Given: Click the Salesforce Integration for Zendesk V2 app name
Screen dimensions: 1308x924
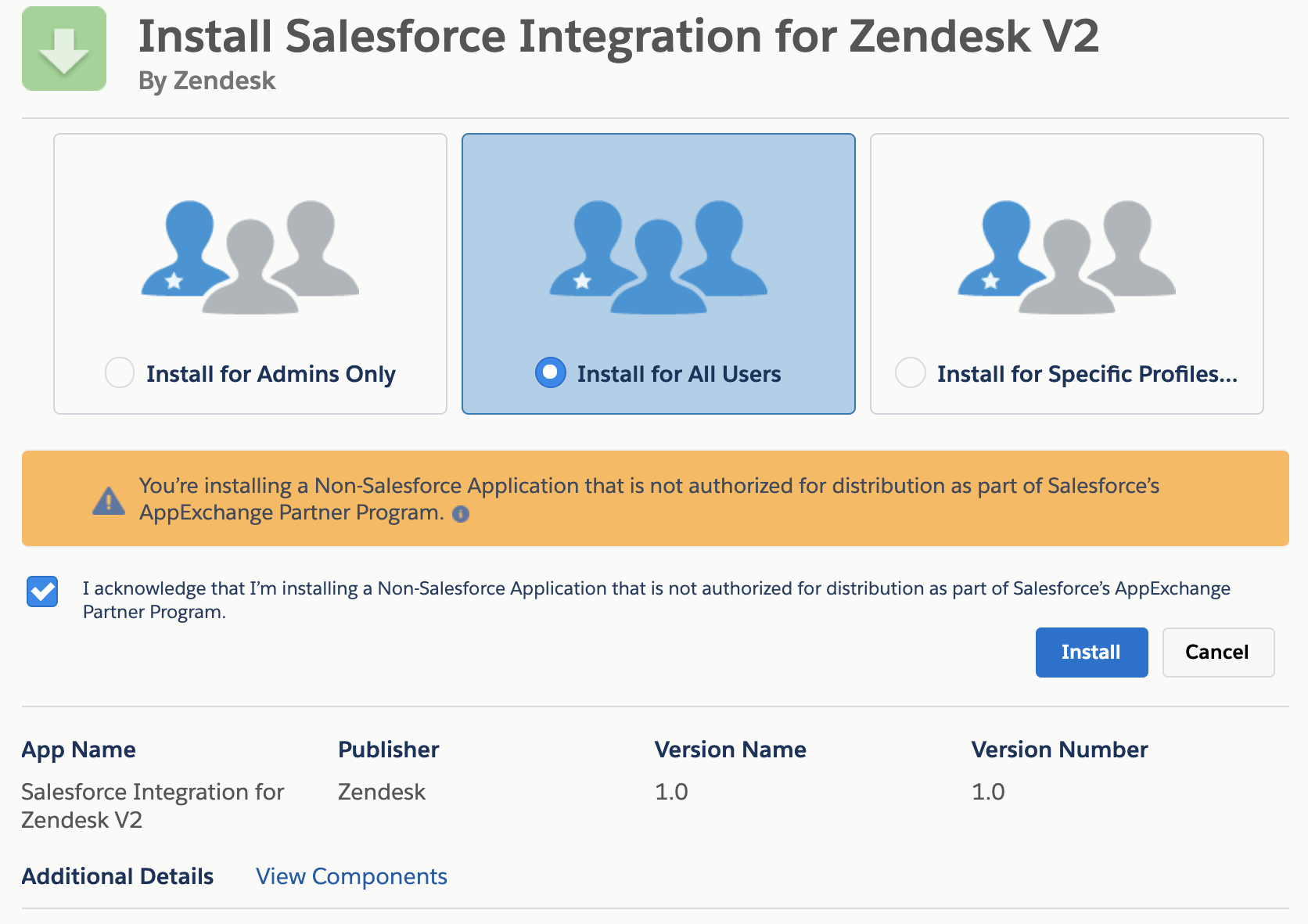Looking at the screenshot, I should click(153, 806).
